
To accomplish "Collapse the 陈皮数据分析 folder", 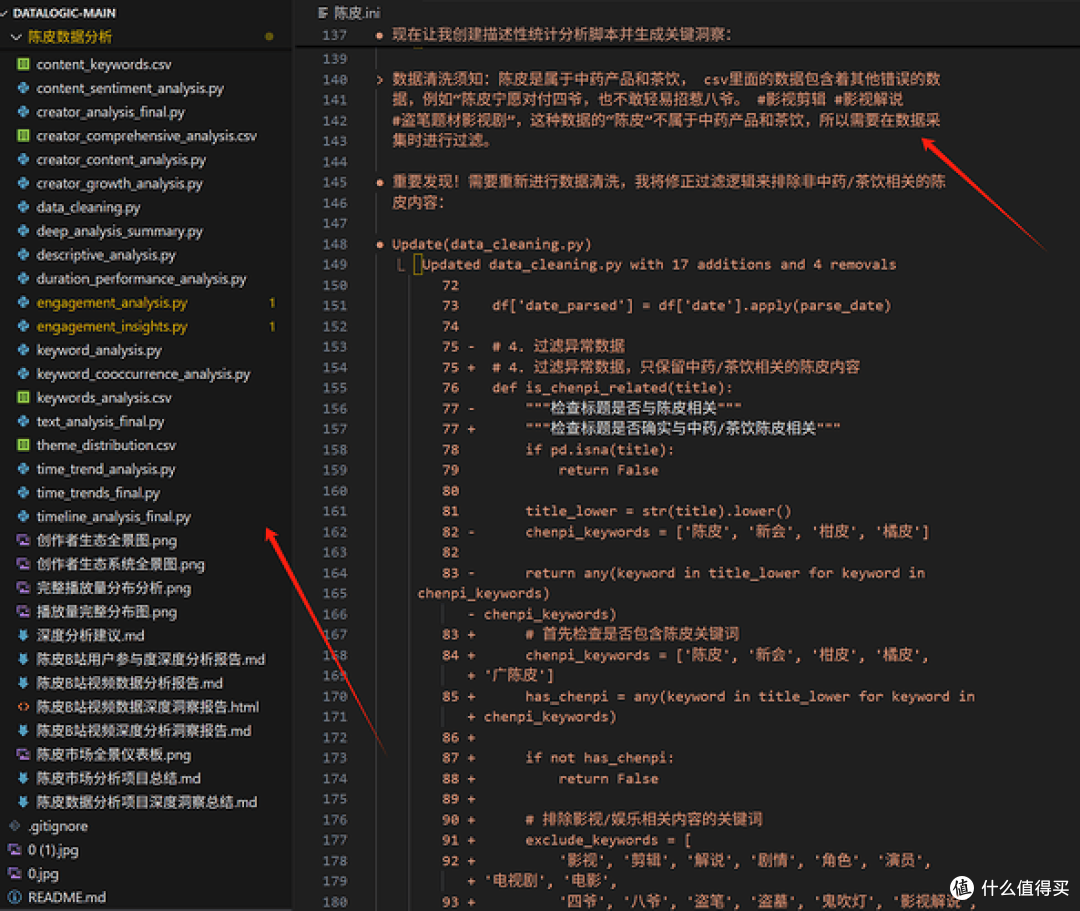I will pyautogui.click(x=17, y=36).
